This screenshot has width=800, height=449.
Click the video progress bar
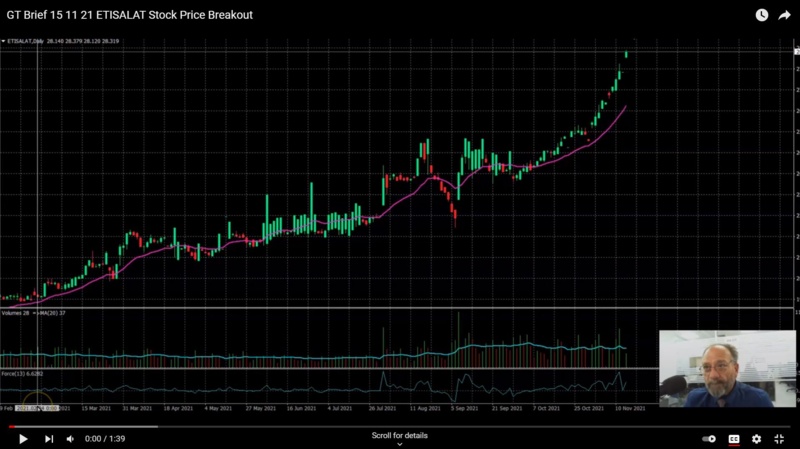click(400, 427)
